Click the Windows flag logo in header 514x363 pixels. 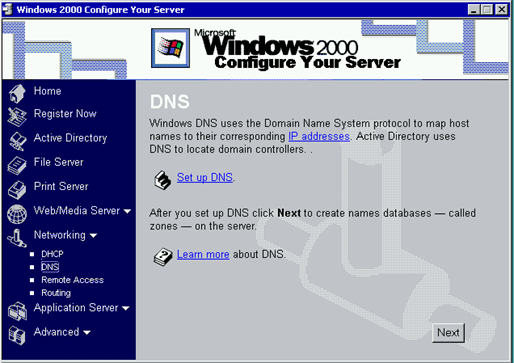tap(170, 48)
